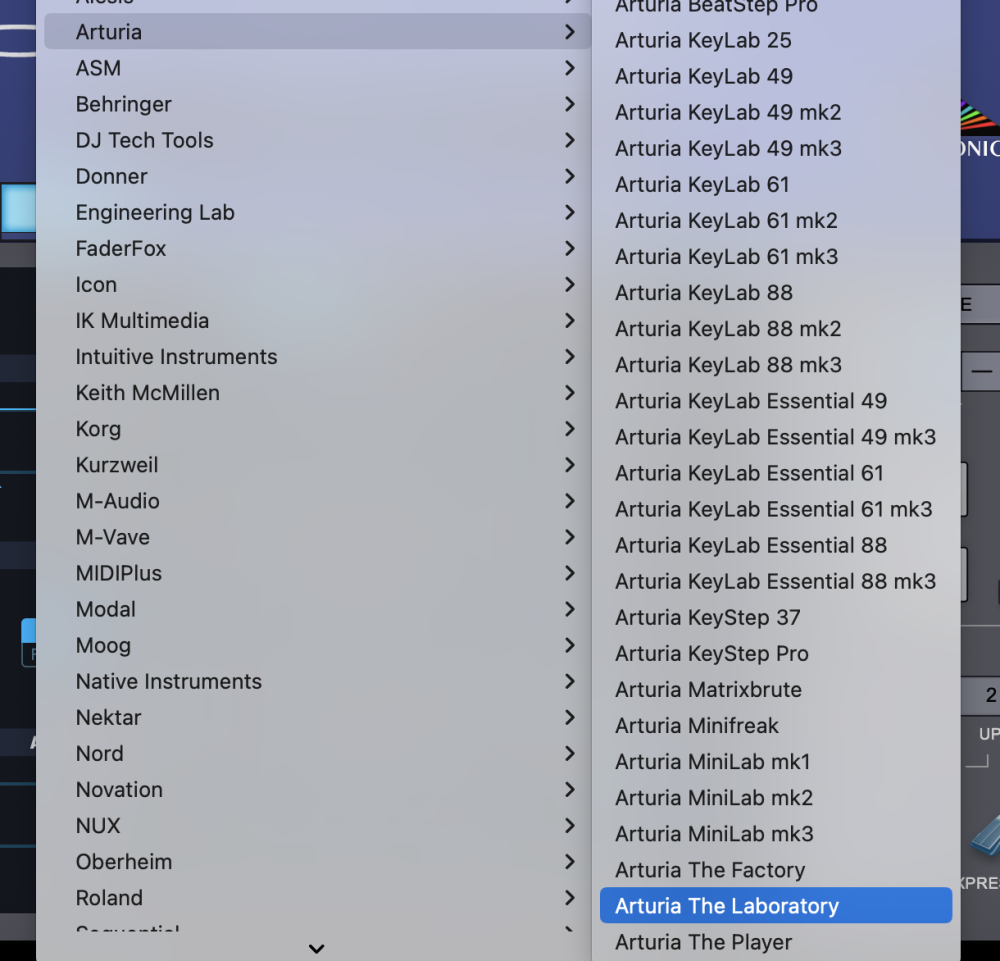Expand the Intuitive Instruments submenu arrow

point(570,356)
